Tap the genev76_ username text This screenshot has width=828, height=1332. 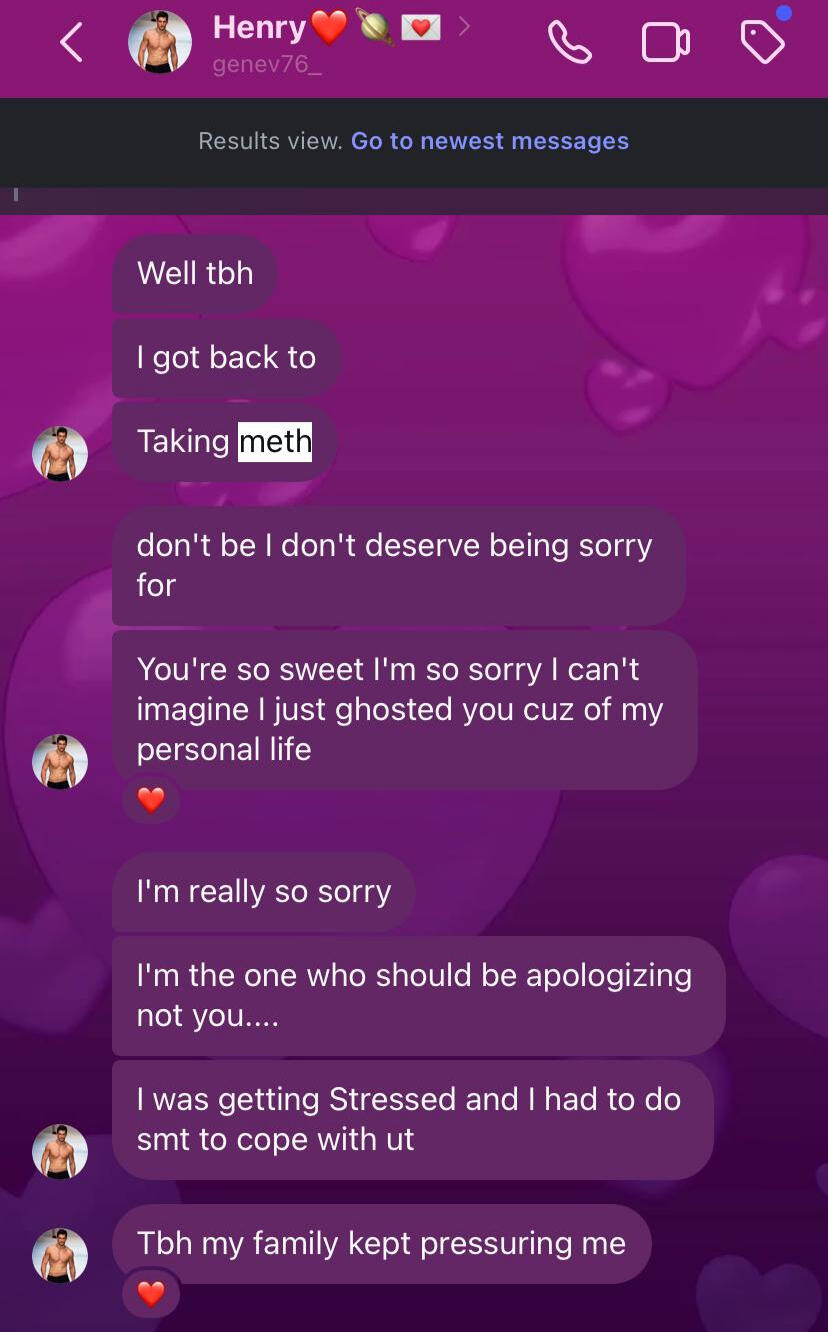pyautogui.click(x=254, y=66)
